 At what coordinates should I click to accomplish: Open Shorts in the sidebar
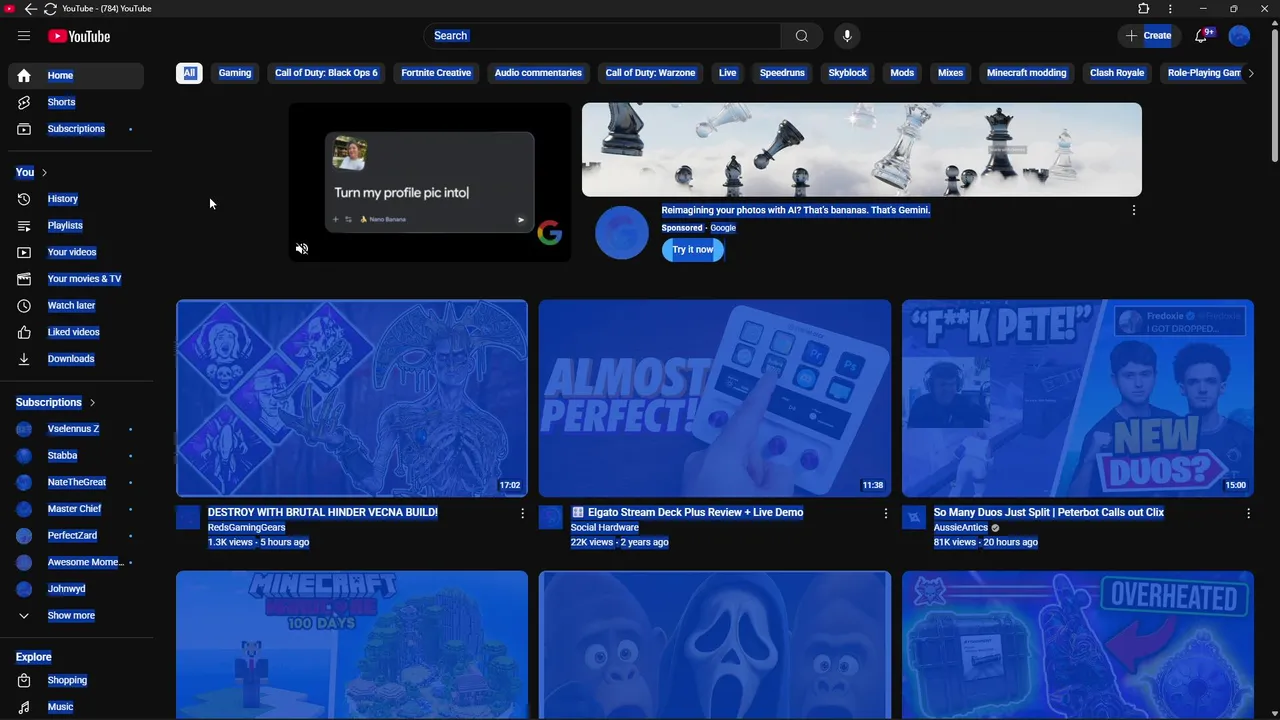pos(76,102)
